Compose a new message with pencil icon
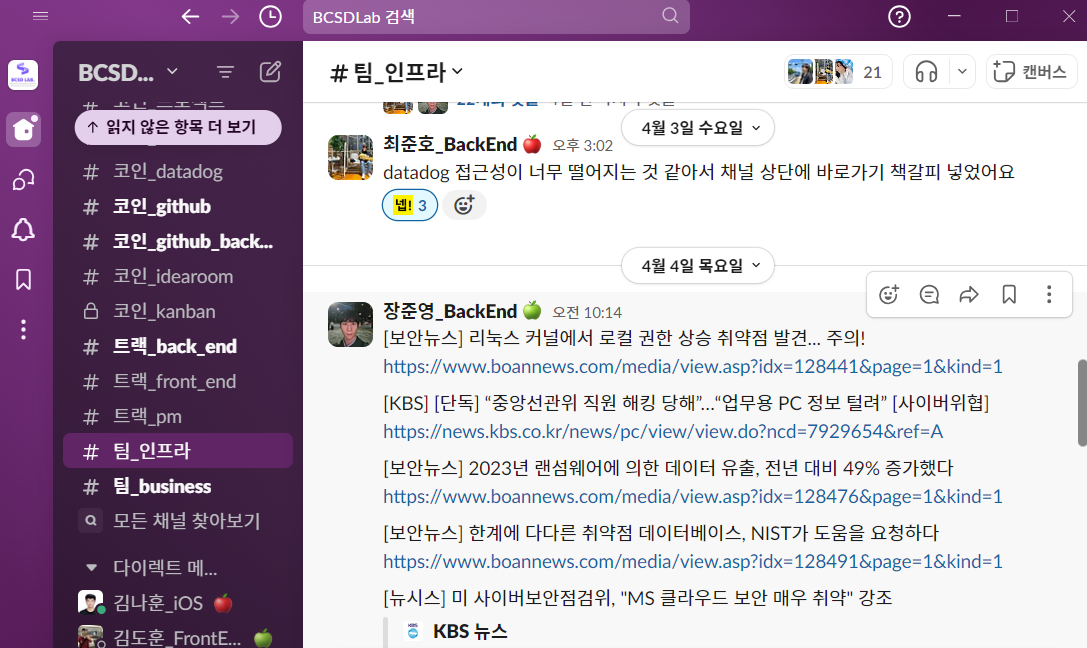1087x648 pixels. click(270, 72)
